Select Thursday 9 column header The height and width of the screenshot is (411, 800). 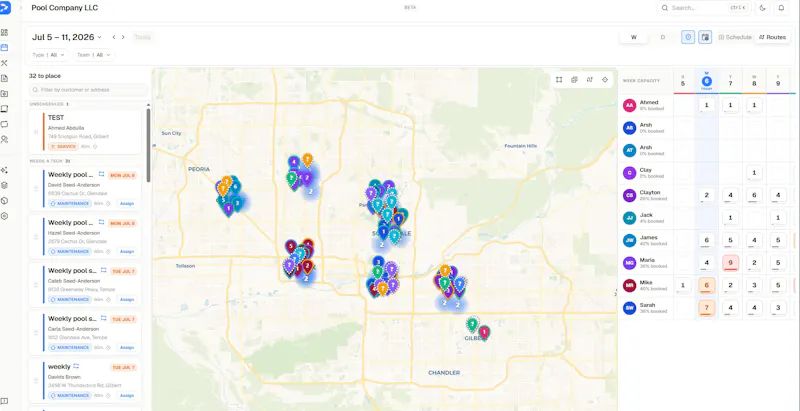pyautogui.click(x=778, y=81)
